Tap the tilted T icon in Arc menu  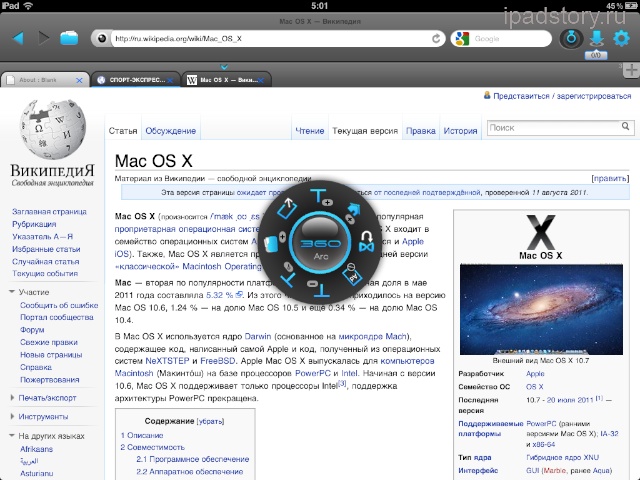pyautogui.click(x=288, y=275)
